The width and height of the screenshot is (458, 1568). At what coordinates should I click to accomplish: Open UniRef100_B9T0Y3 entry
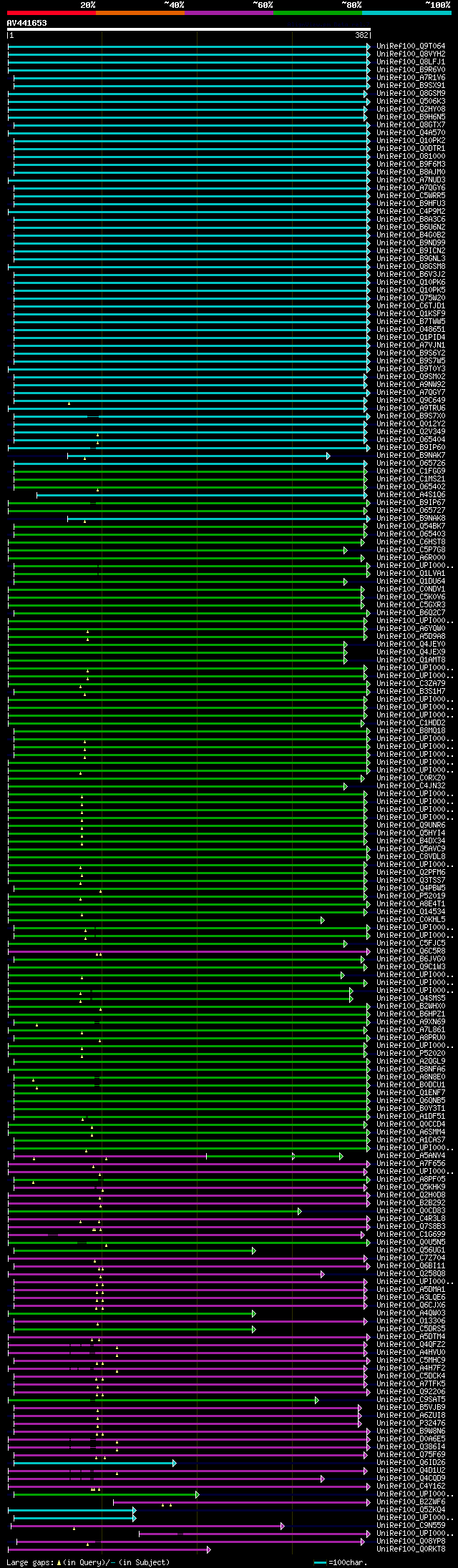[x=411, y=369]
